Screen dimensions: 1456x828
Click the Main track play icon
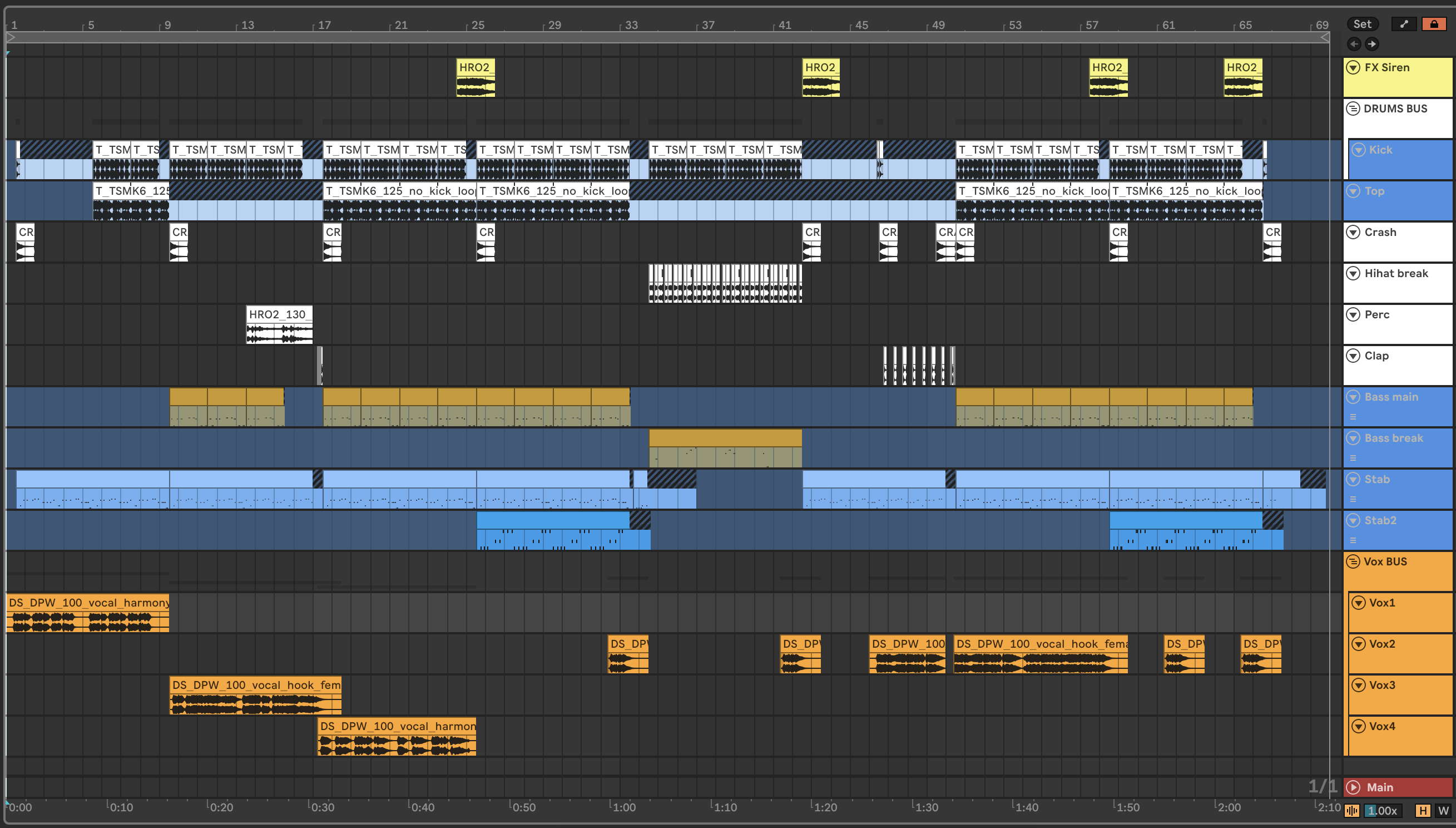pyautogui.click(x=1354, y=787)
